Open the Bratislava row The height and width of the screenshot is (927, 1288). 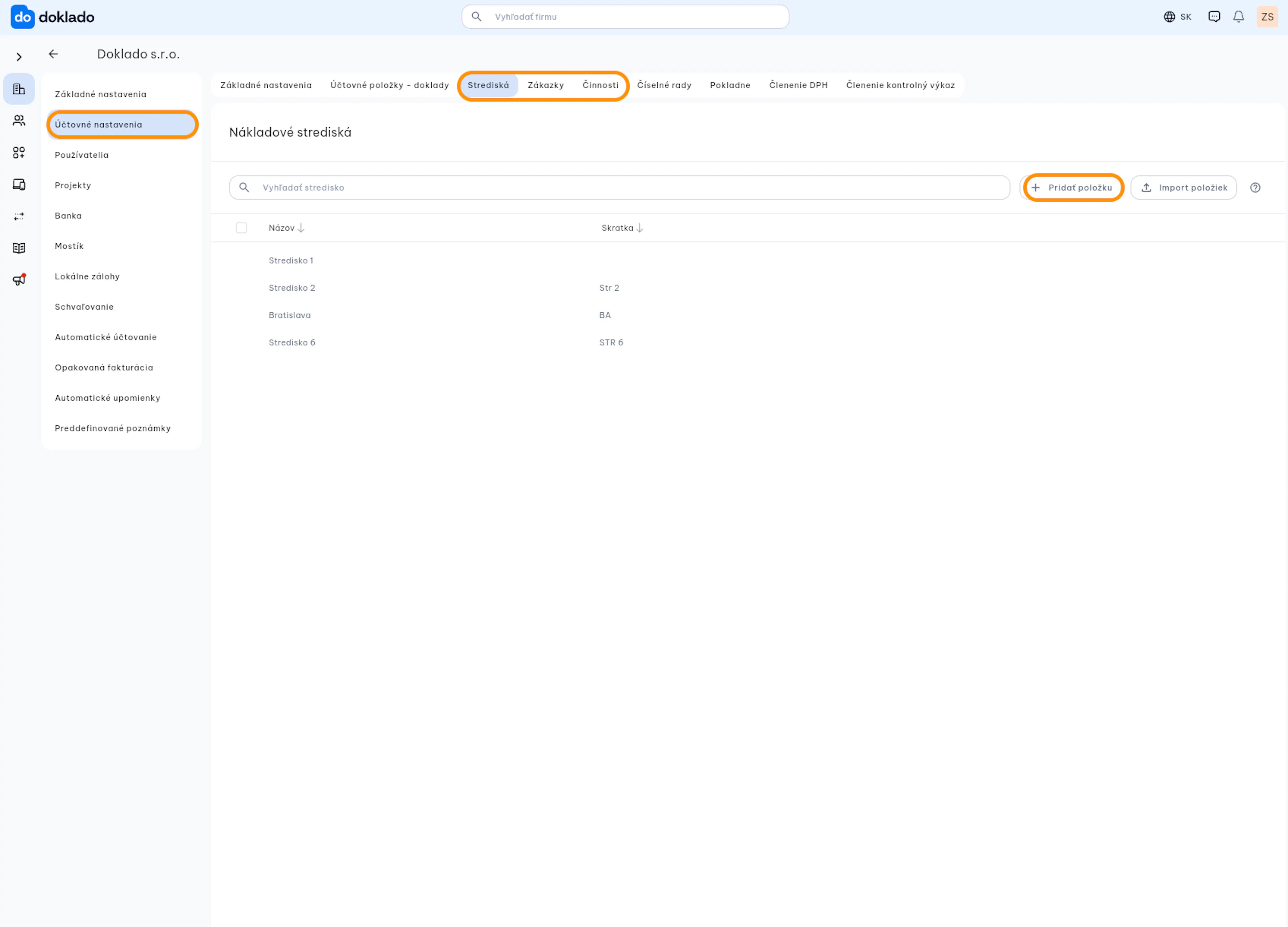point(748,315)
